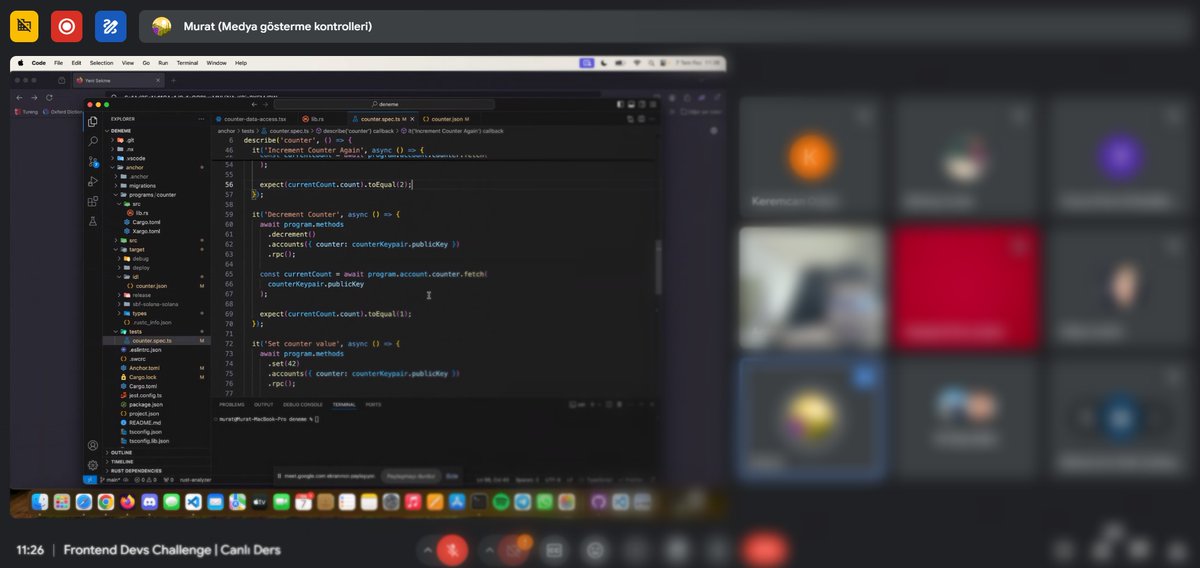Open microphone options chevron in Meet
Image resolution: width=1200 pixels, height=568 pixels.
(x=428, y=549)
